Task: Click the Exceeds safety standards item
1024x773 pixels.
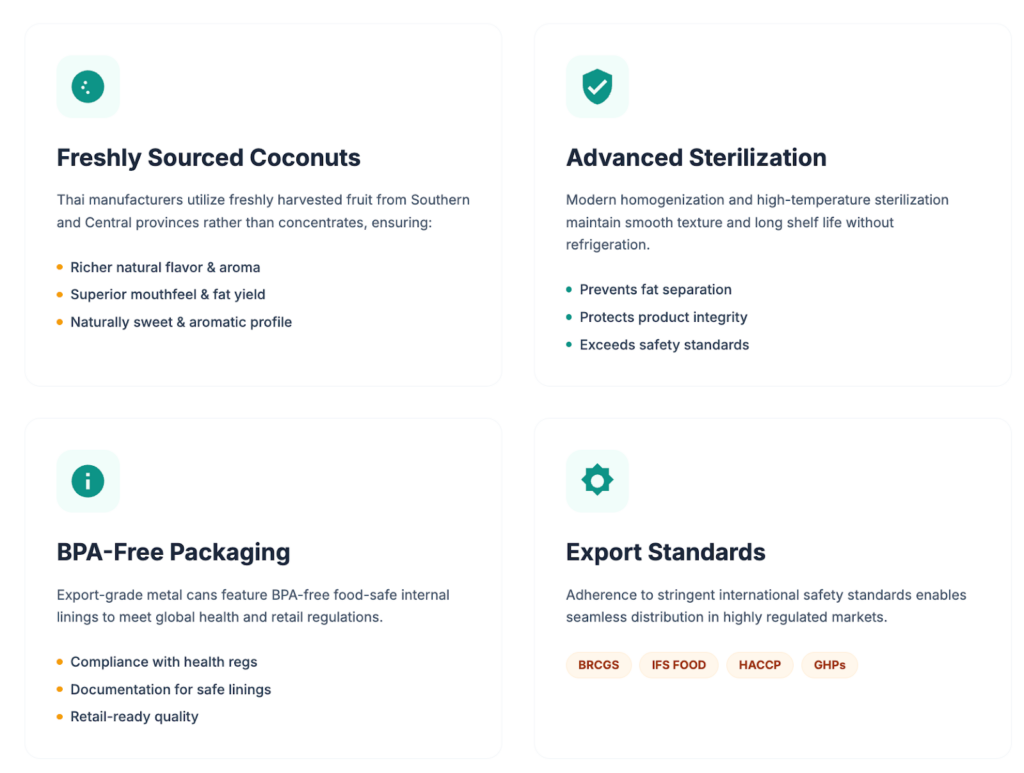Action: [x=664, y=345]
